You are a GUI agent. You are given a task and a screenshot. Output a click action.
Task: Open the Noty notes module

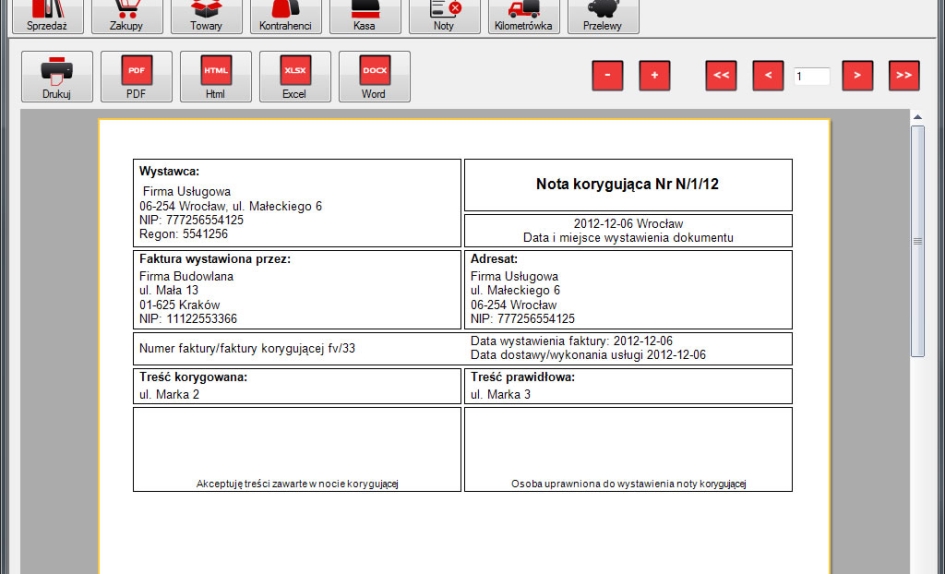click(444, 15)
